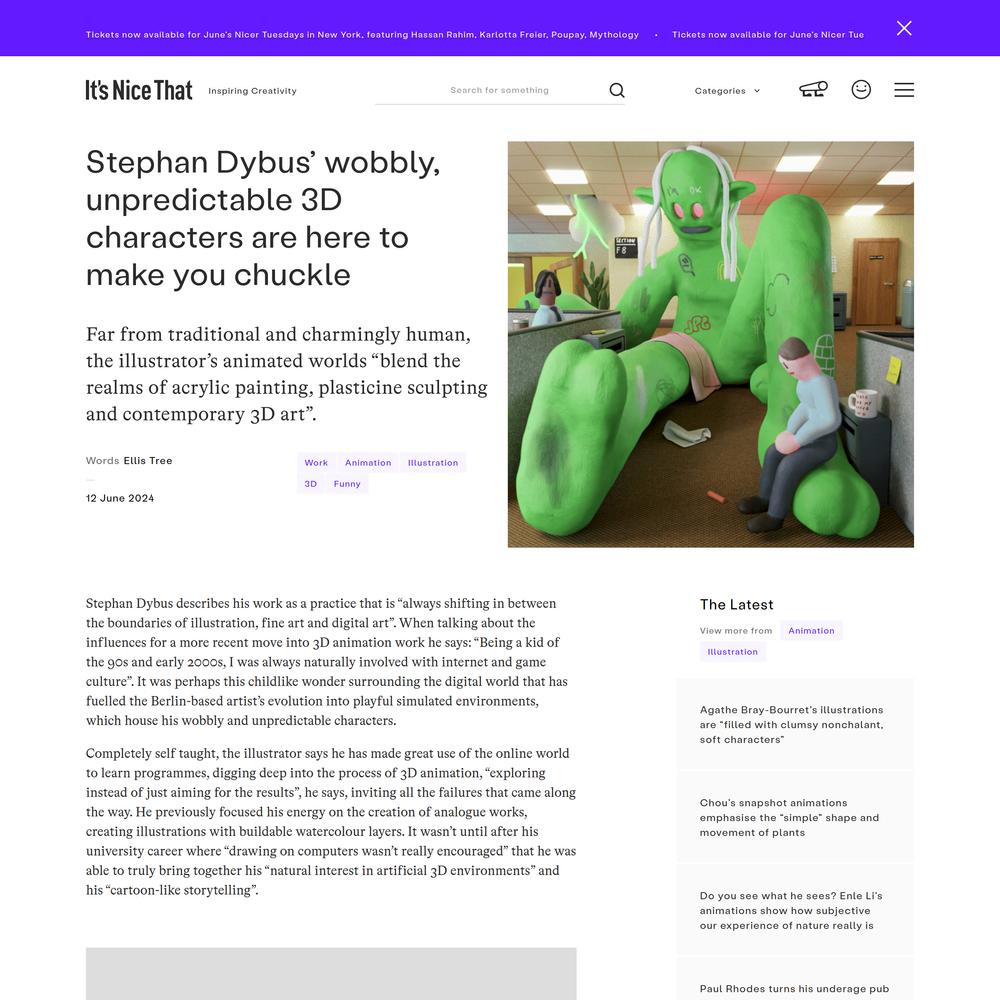Filter The Latest by Animation
This screenshot has height=1000, width=1000.
pos(811,631)
